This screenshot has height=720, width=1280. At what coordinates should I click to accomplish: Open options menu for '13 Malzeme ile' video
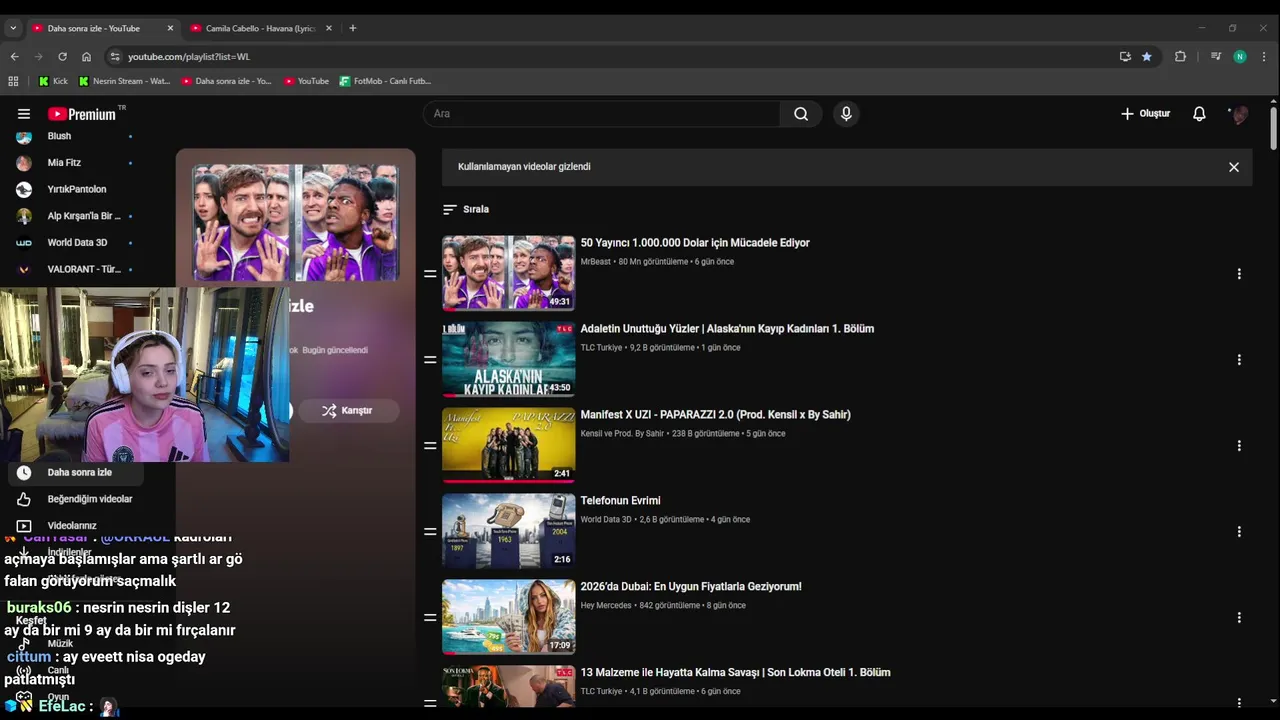[x=1239, y=703]
